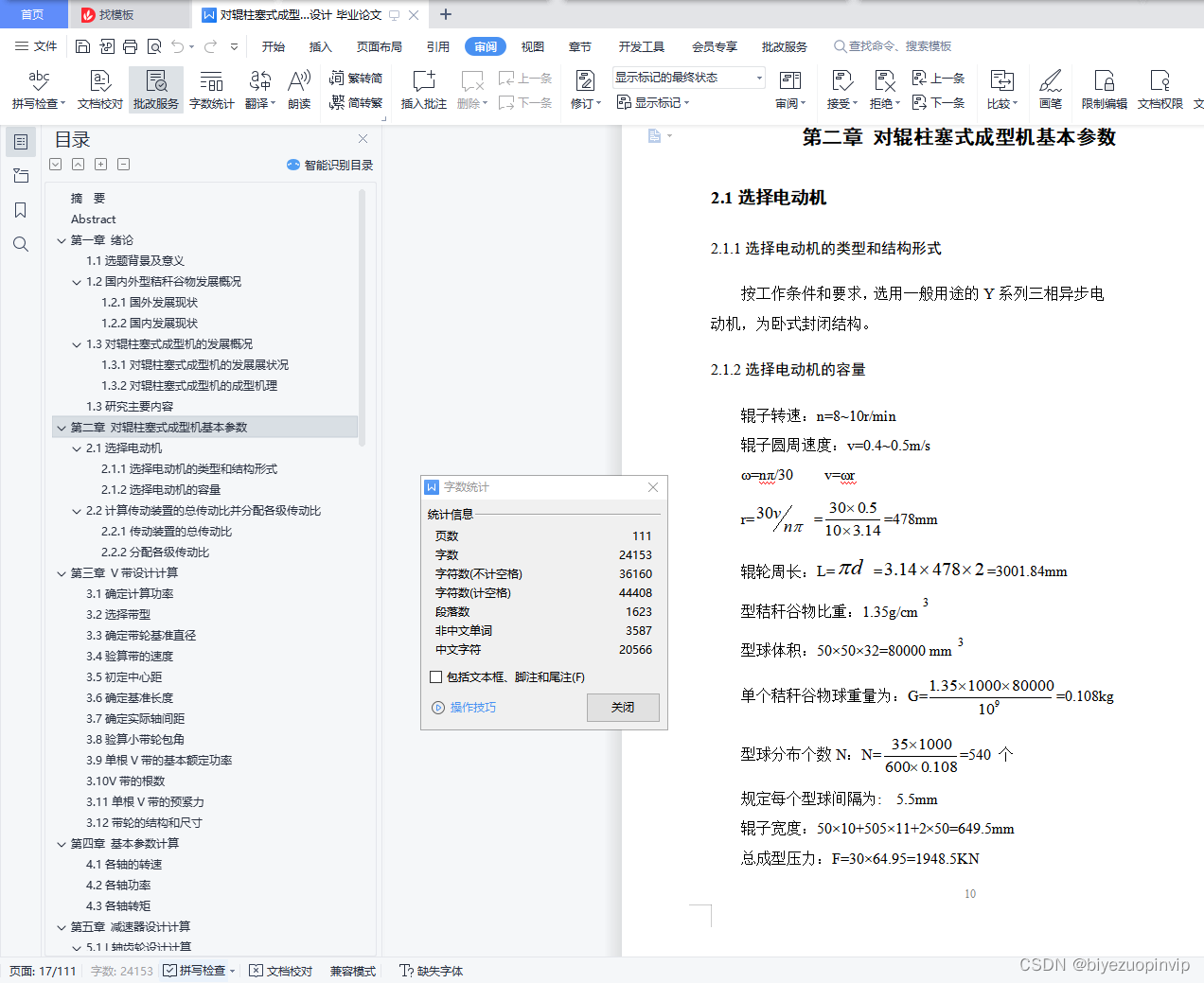The image size is (1204, 983).
Task: Select the 文档校对 proofreading tool
Action: point(98,88)
